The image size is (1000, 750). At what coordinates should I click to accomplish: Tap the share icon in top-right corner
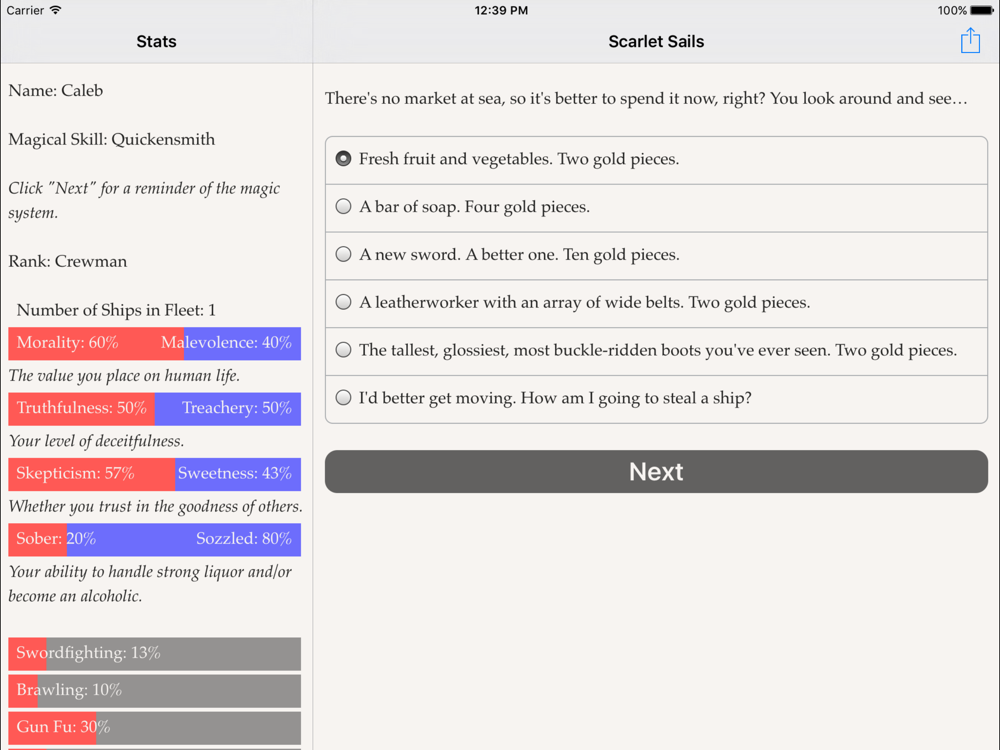click(x=970, y=41)
